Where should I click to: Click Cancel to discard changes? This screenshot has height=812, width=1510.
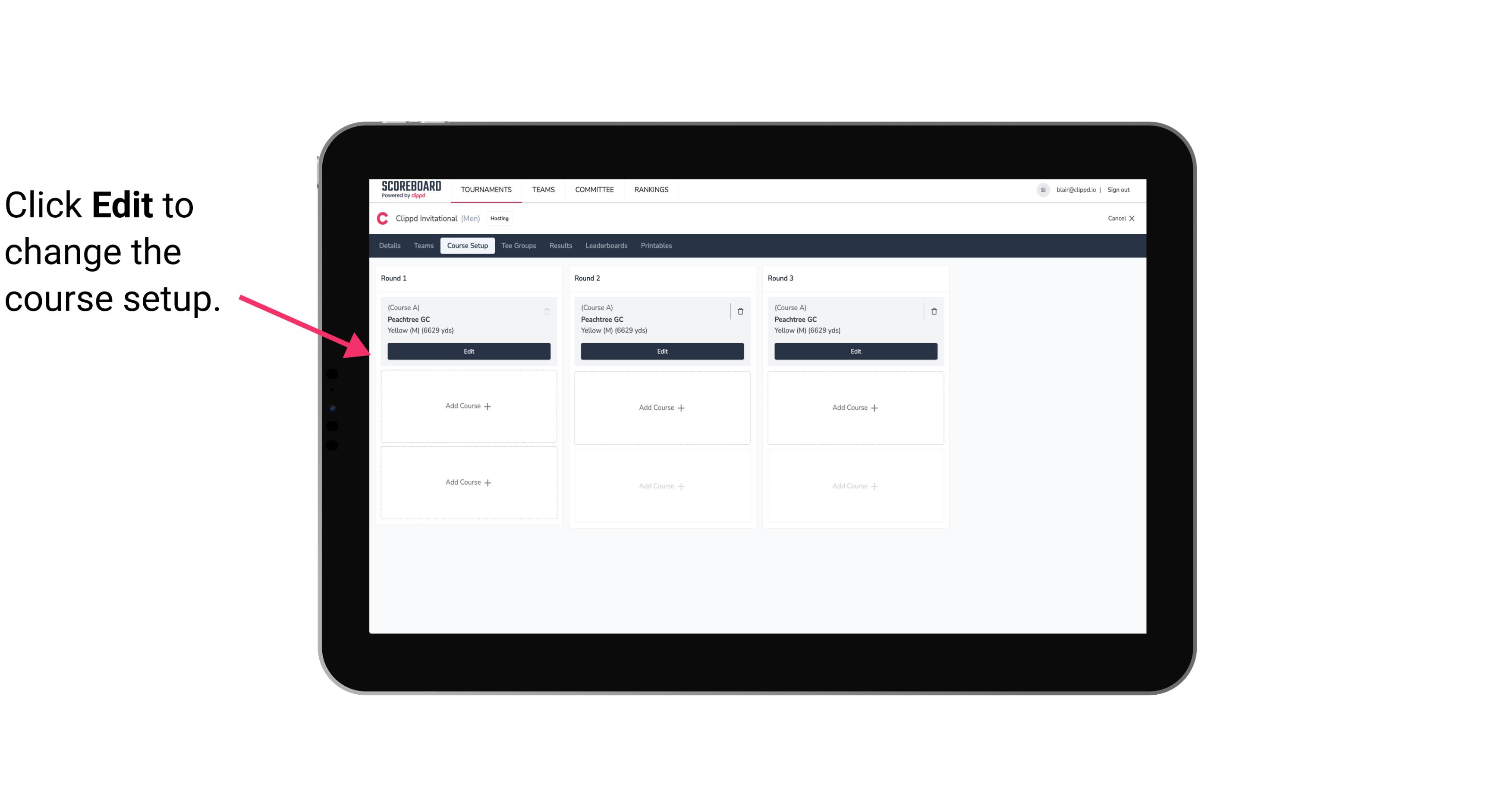(1118, 218)
